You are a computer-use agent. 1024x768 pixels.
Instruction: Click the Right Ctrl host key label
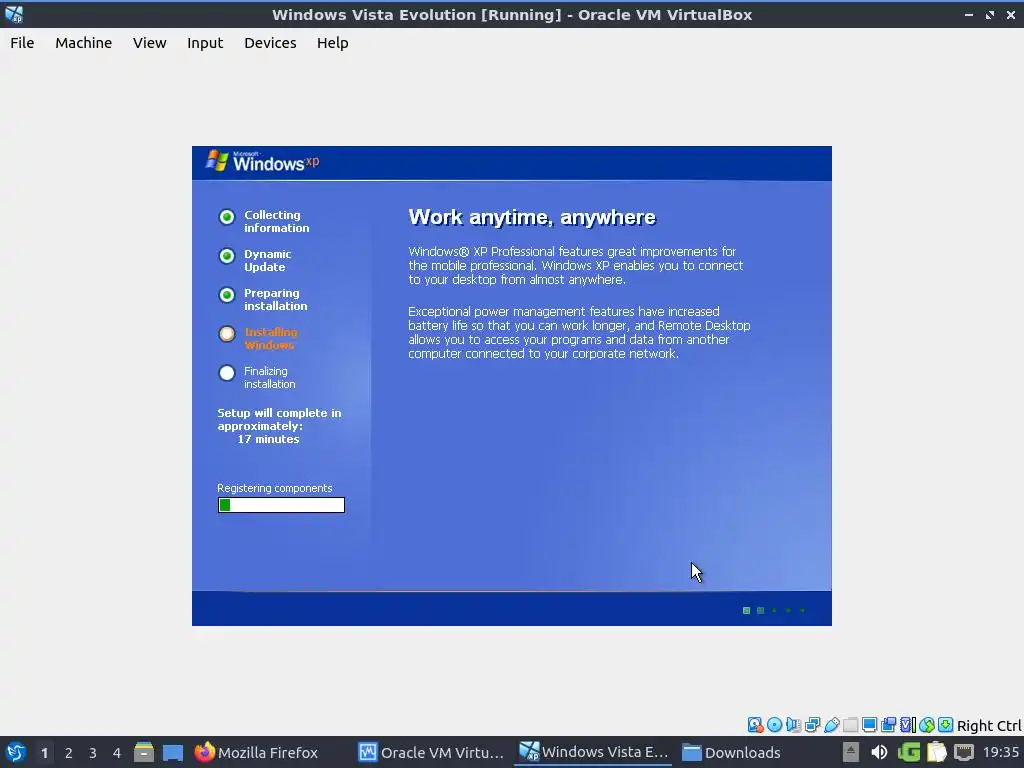click(989, 726)
